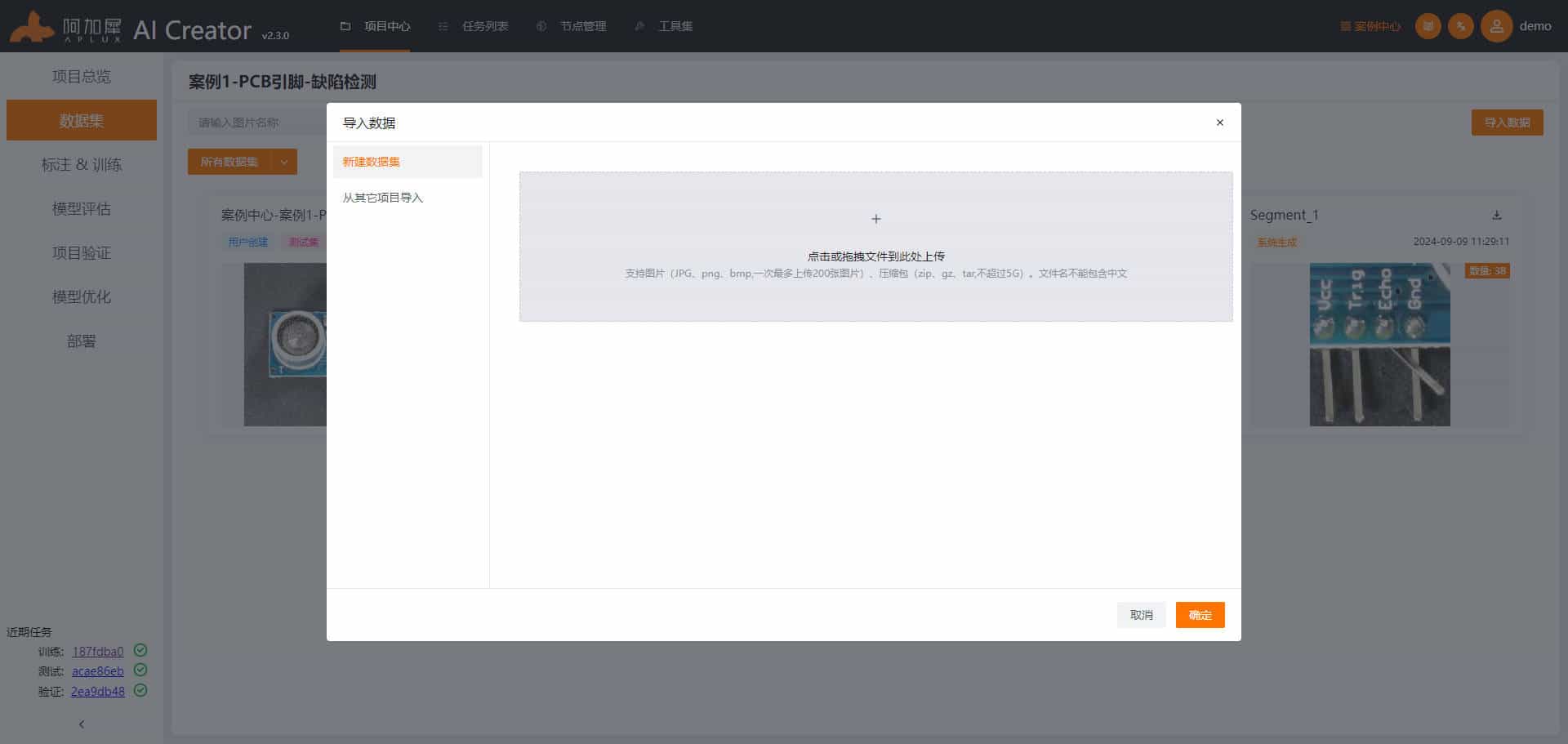
Task: Open the 项目中心 top menu
Action: tap(376, 26)
